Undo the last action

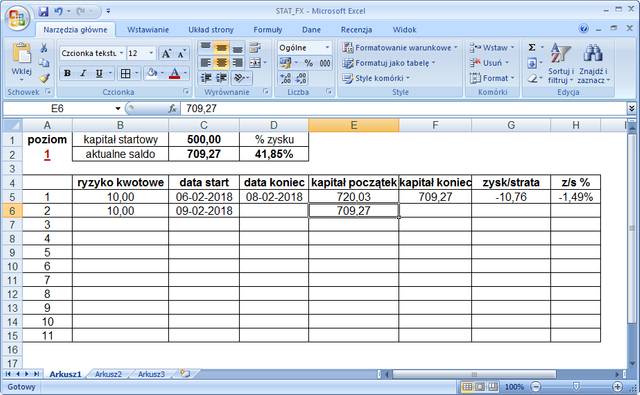tap(58, 11)
